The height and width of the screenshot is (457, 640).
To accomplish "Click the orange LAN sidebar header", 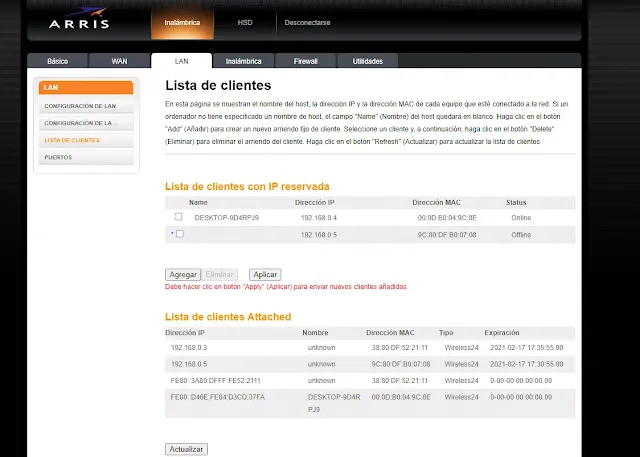I will pos(86,88).
